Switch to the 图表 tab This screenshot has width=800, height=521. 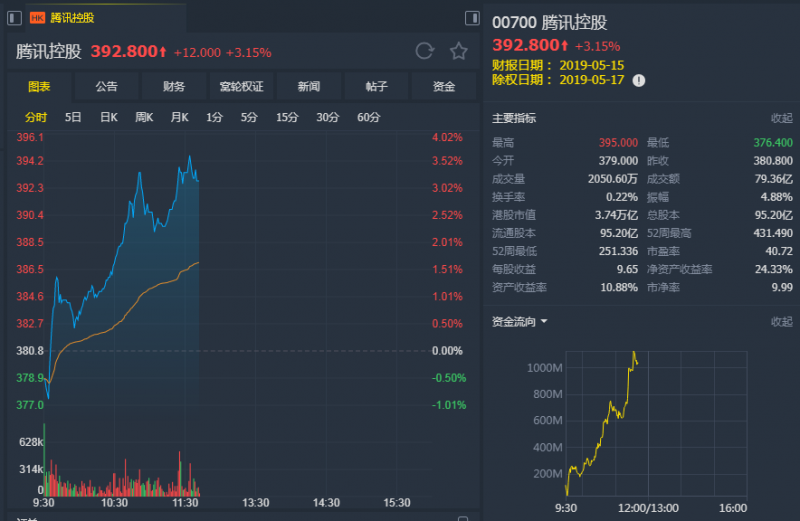(x=39, y=86)
